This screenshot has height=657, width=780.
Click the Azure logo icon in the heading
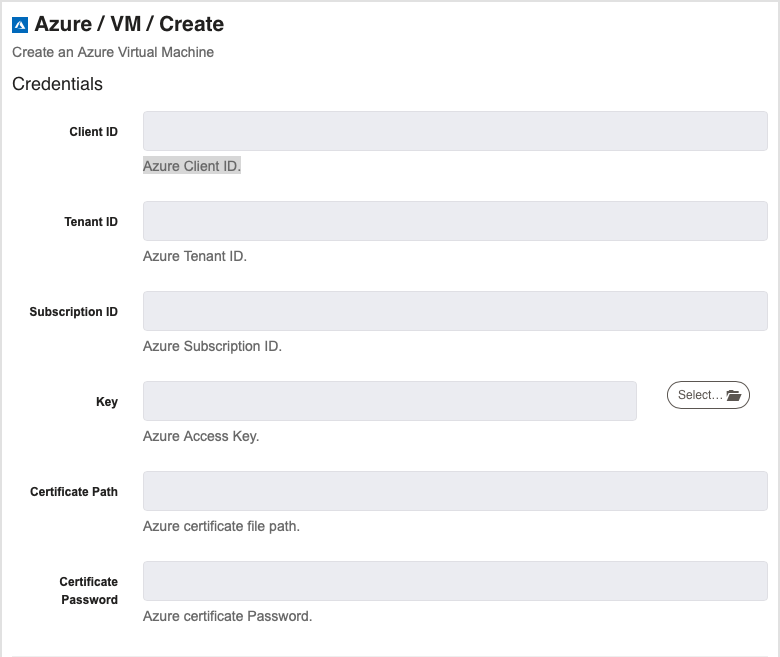pyautogui.click(x=20, y=25)
